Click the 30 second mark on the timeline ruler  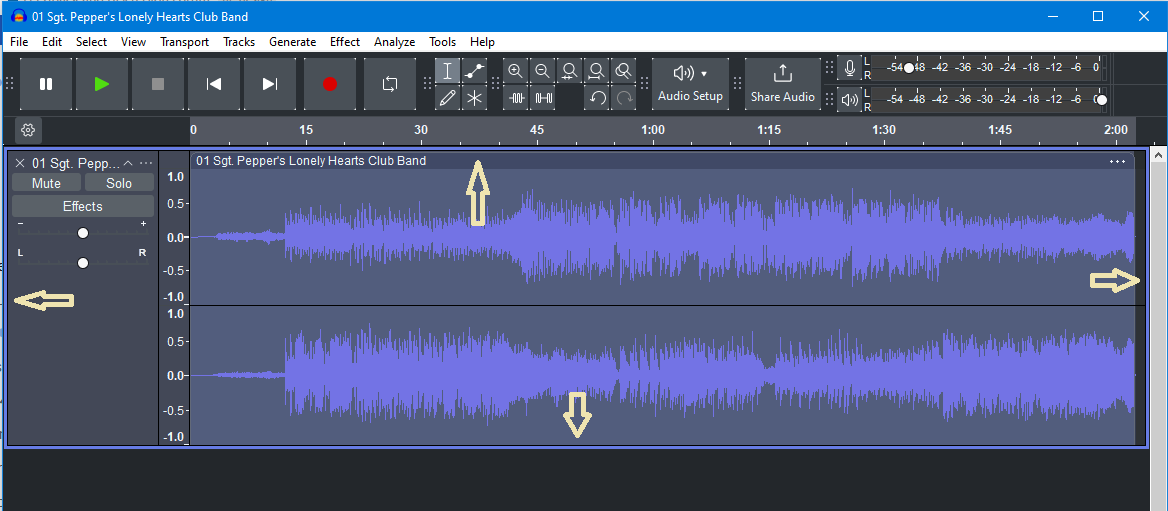pos(421,130)
